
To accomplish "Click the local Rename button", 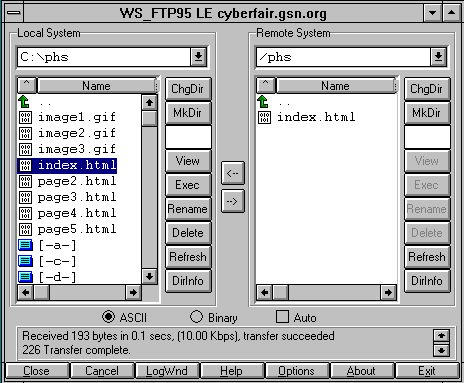I will pyautogui.click(x=188, y=209).
